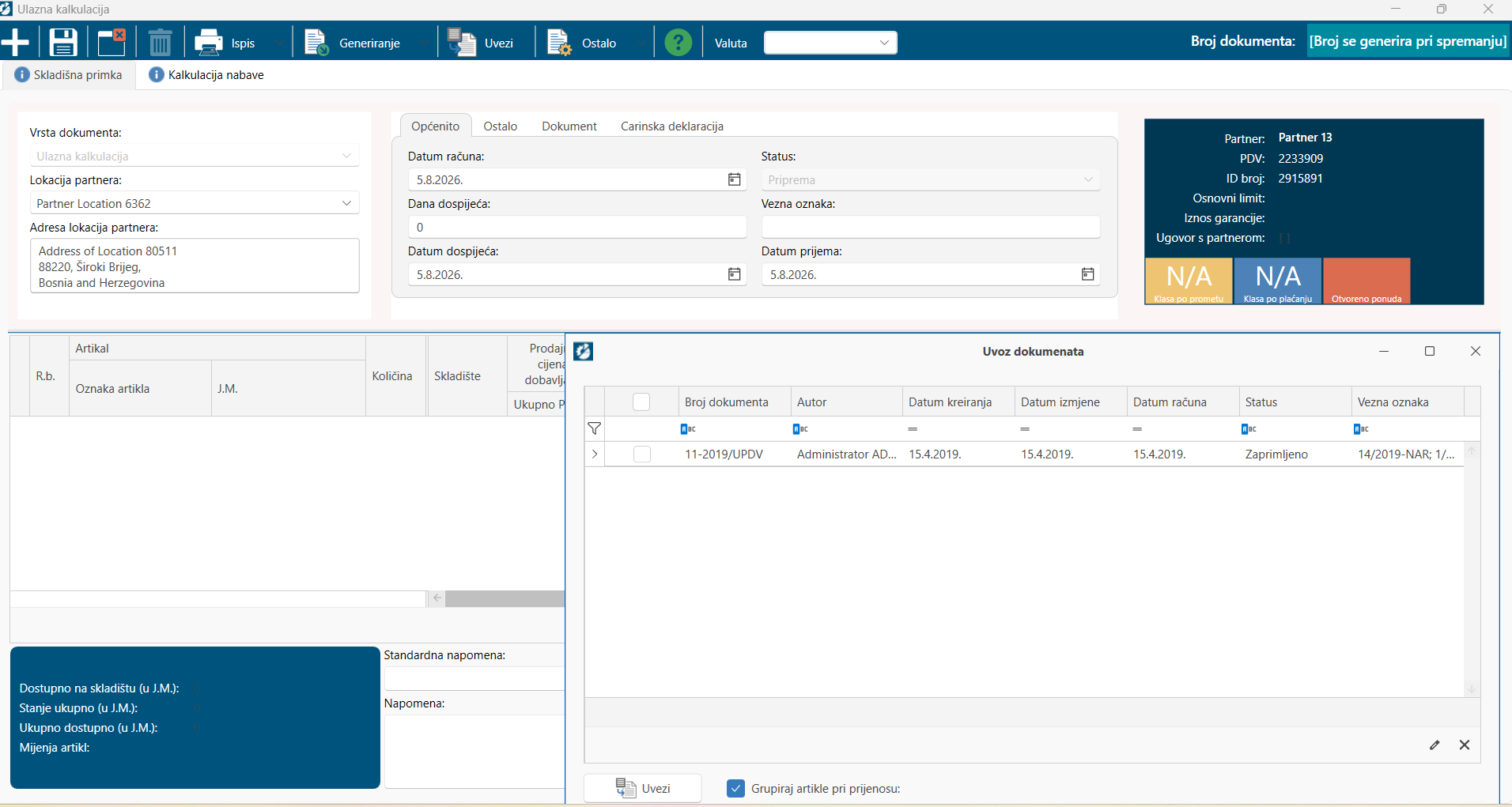1512x807 pixels.
Task: Click Klasa po prometu tile
Action: (x=1189, y=281)
